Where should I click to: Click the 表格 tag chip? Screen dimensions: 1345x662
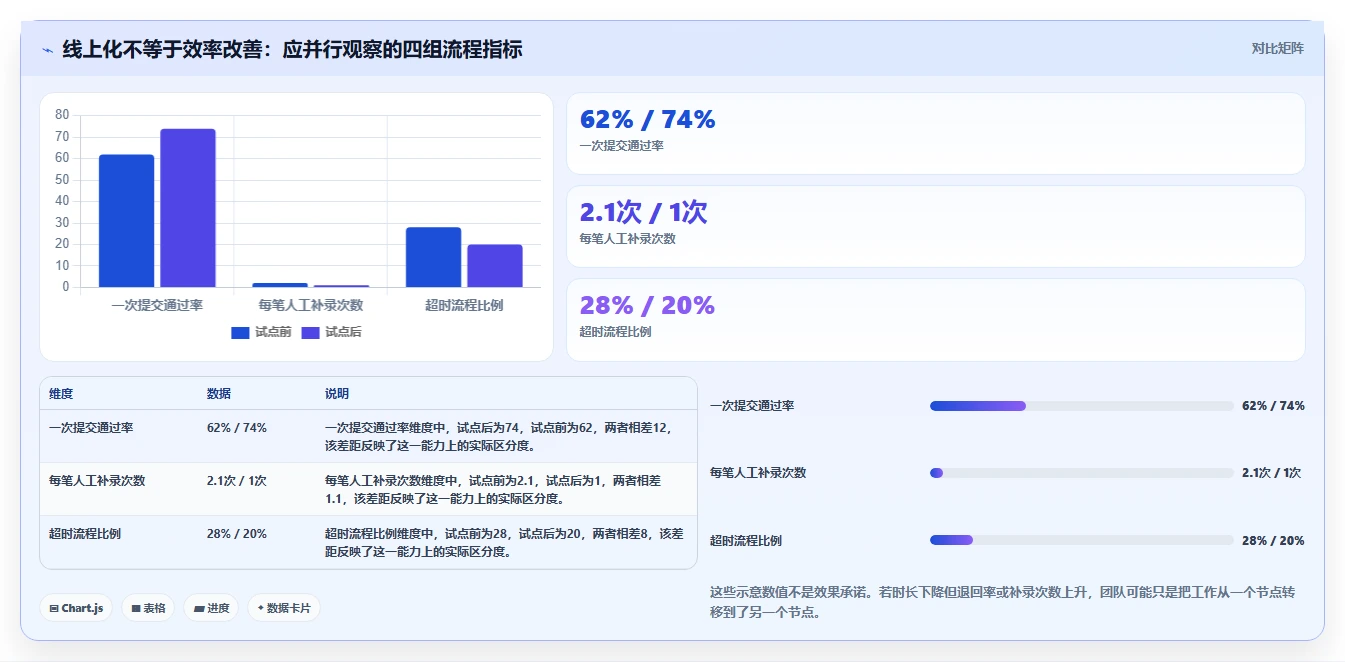point(148,608)
